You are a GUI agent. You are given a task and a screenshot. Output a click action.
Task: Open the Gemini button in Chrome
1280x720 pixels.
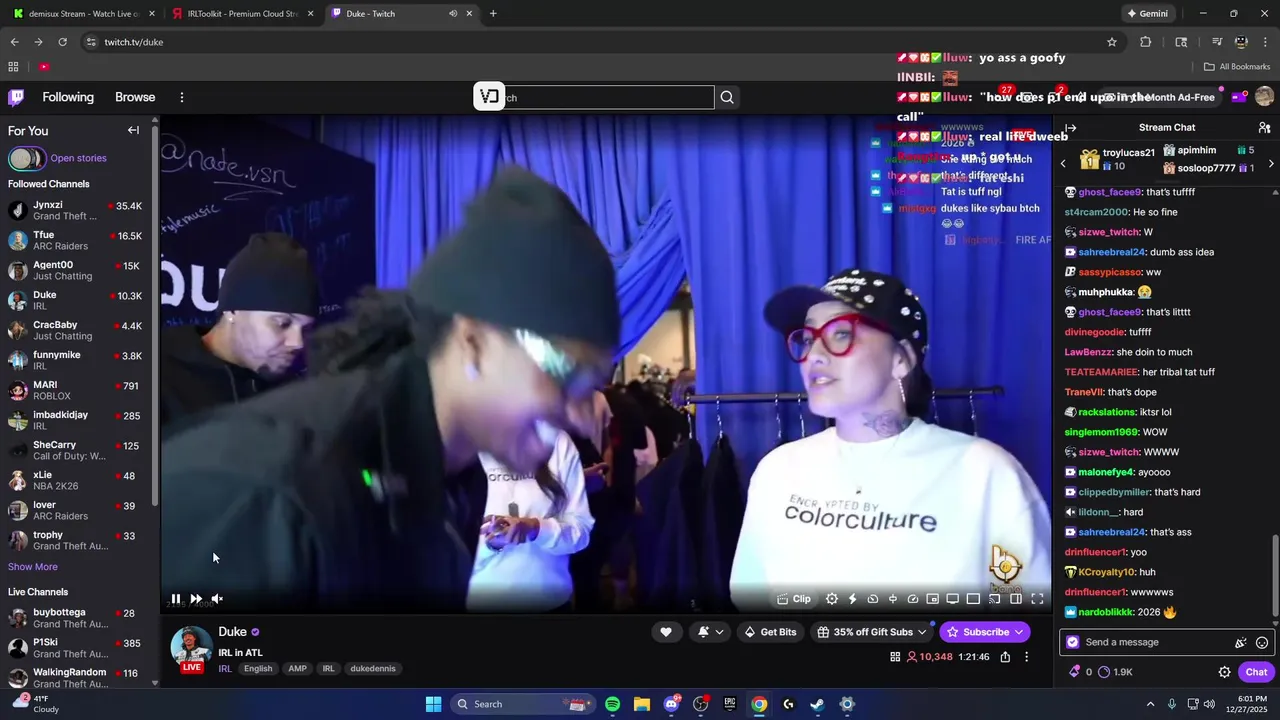click(x=1146, y=14)
